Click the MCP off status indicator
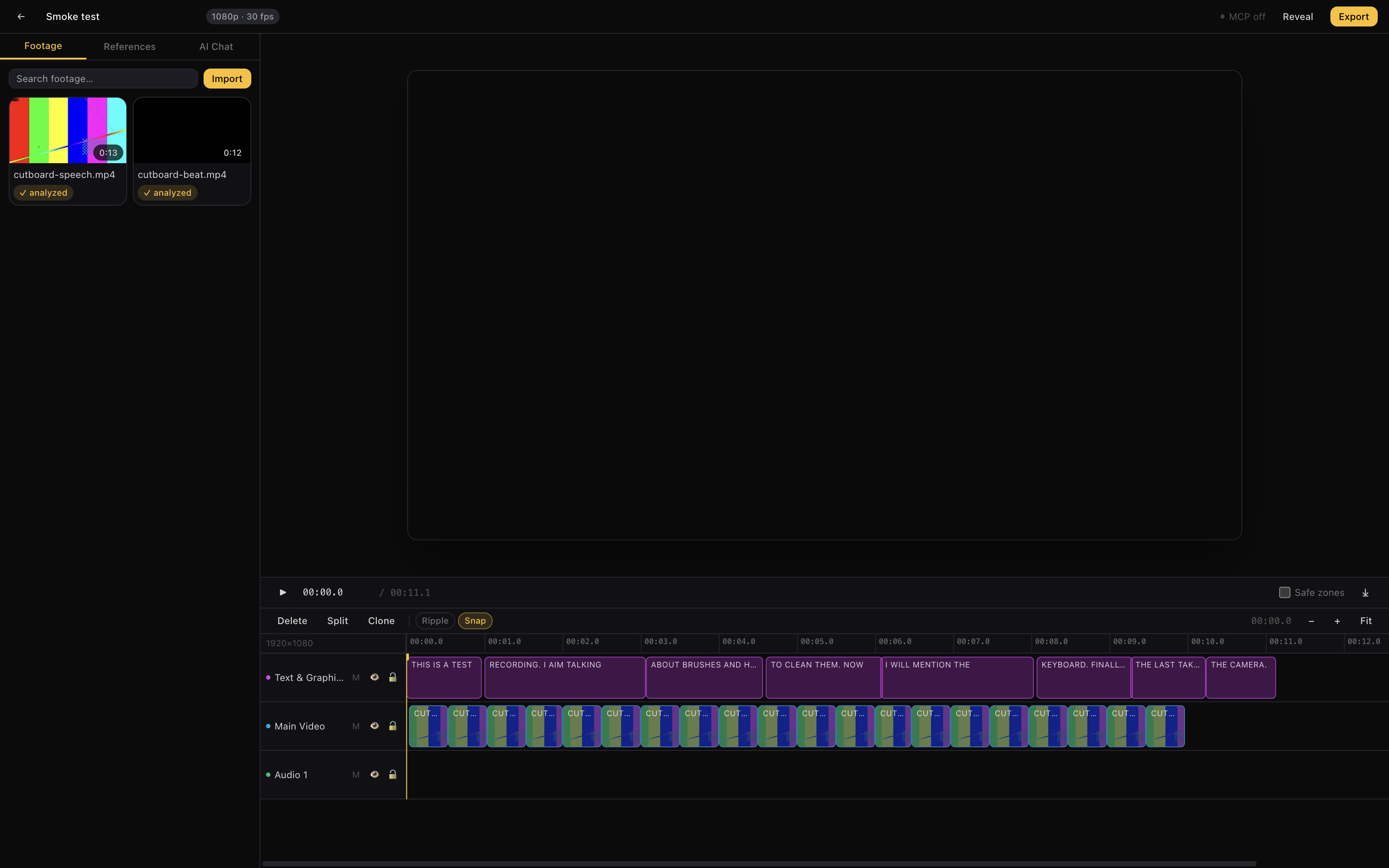 [x=1243, y=16]
